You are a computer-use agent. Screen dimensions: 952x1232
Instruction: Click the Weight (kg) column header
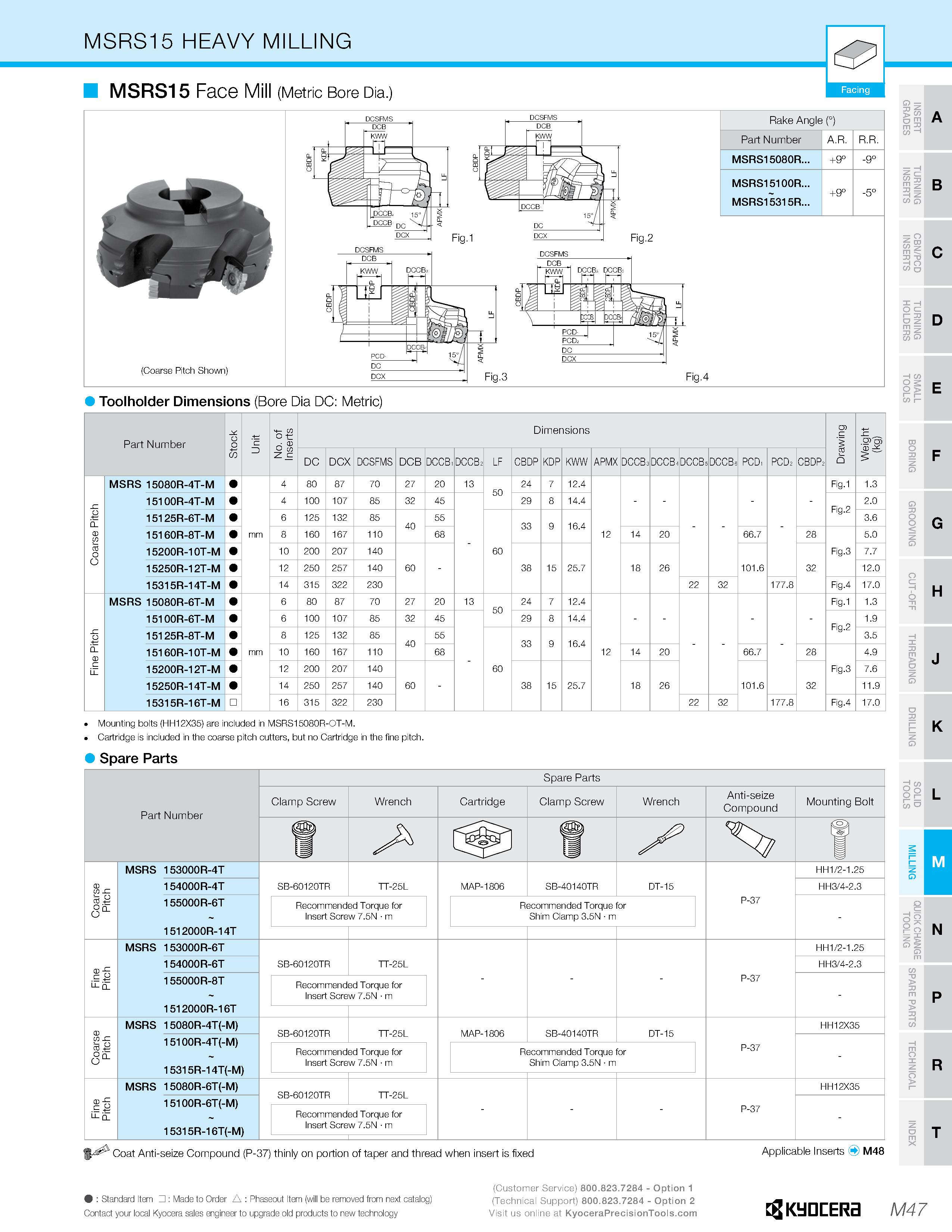(870, 445)
